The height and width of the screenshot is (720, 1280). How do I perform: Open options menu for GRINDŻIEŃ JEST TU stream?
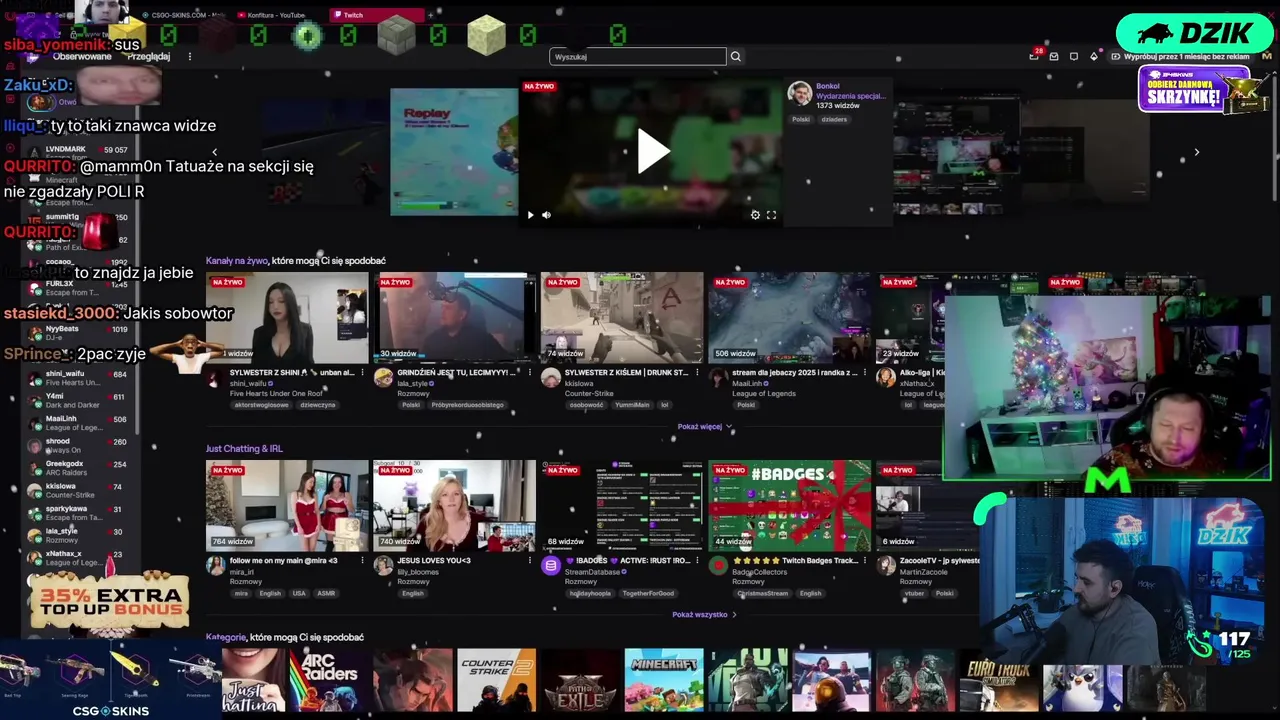[530, 372]
